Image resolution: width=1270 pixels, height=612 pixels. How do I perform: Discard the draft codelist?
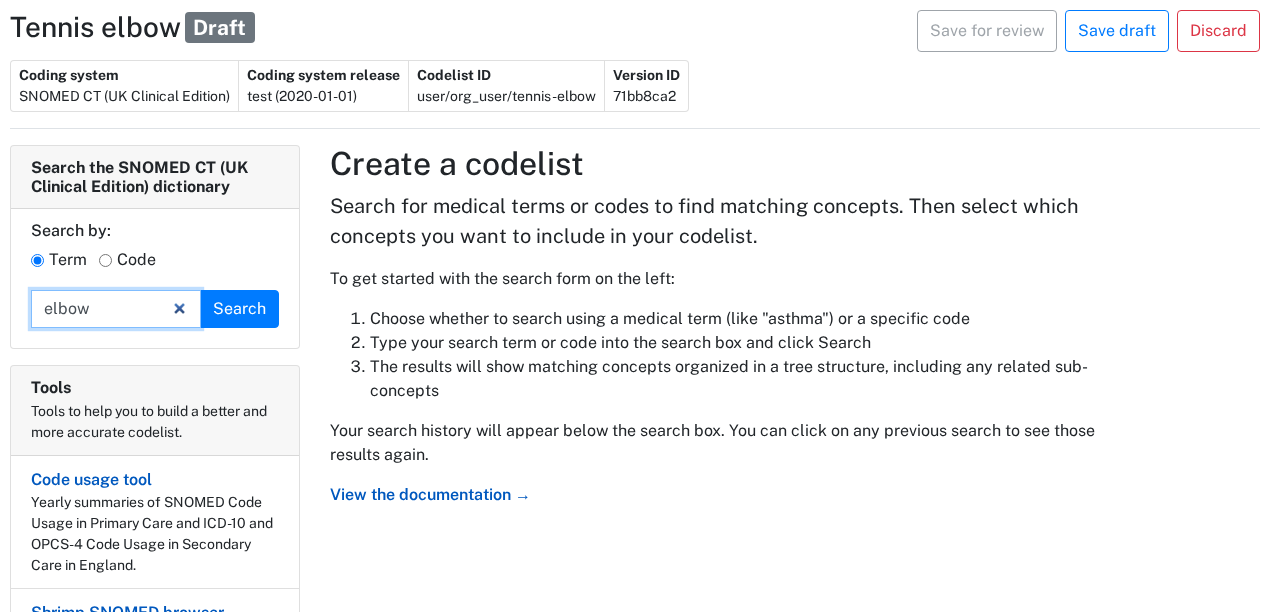pyautogui.click(x=1217, y=31)
